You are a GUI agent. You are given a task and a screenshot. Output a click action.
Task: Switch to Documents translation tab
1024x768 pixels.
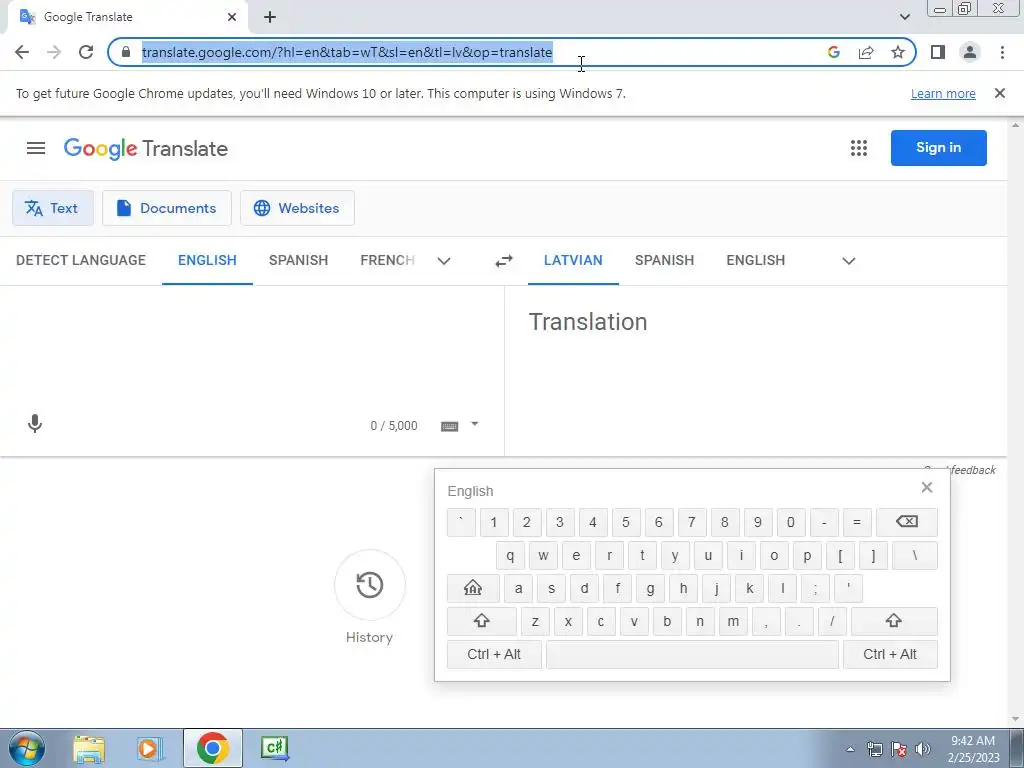[x=167, y=208]
